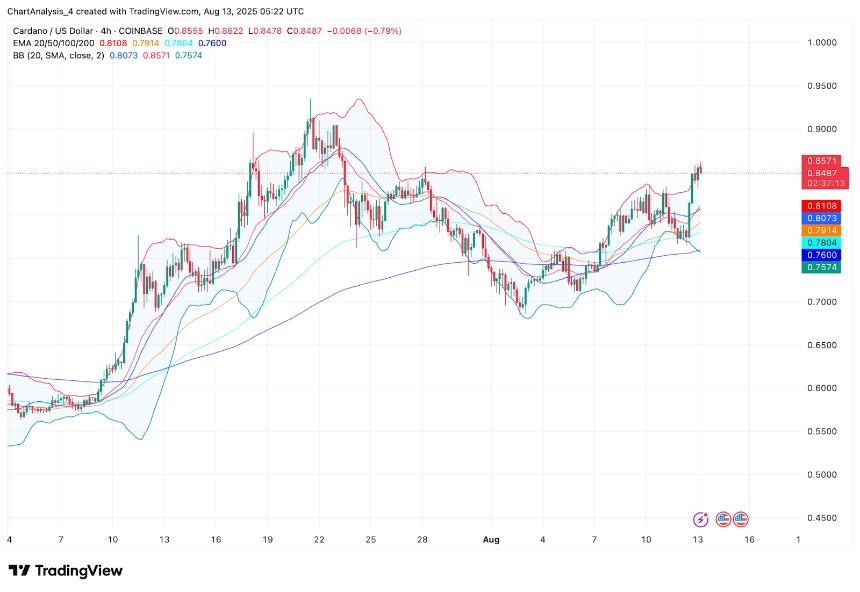
Task: Click the 1.0000 price scale level
Action: click(x=822, y=43)
